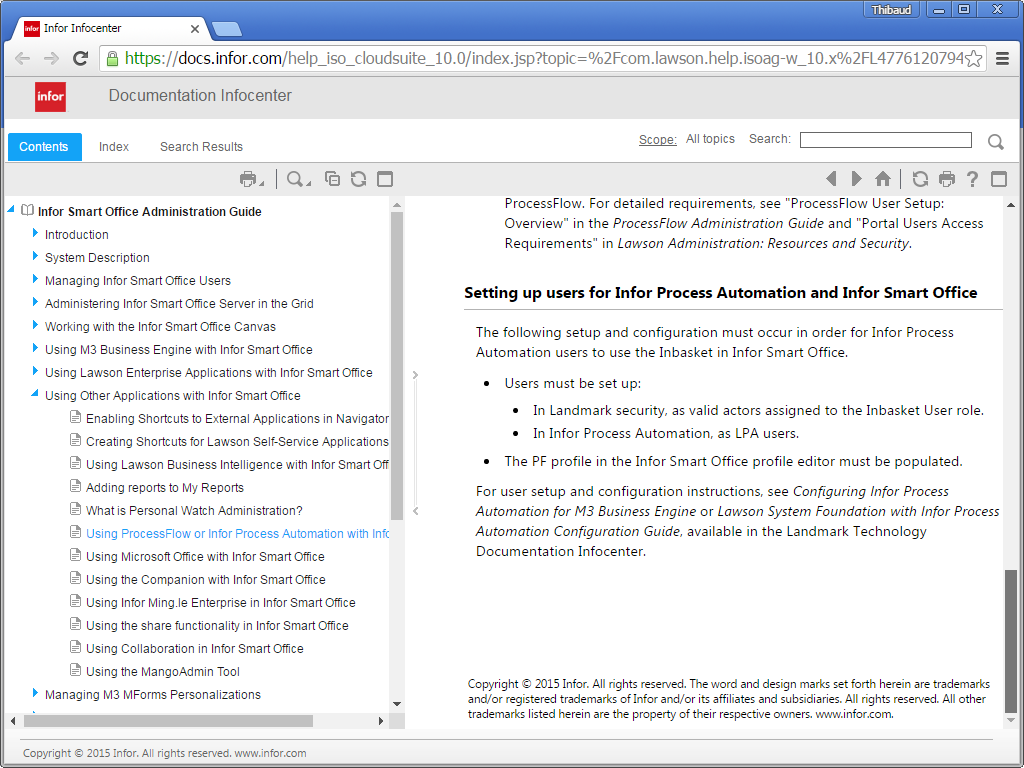The image size is (1024, 768).
Task: Click the Scope link
Action: (657, 140)
